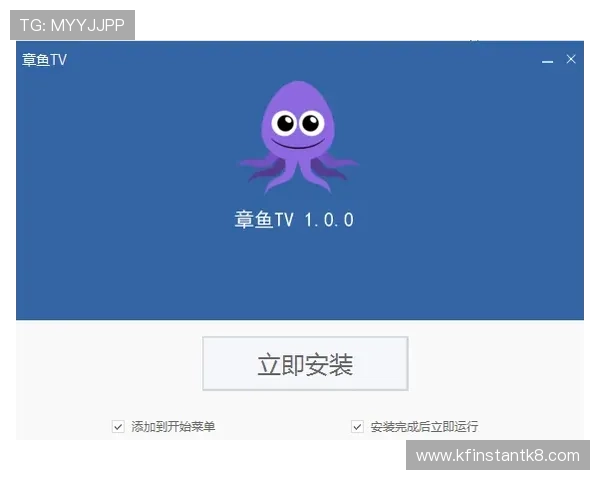Screen dimensions: 600x480
Task: Close the 章鱼TV installer window
Action: coord(571,59)
